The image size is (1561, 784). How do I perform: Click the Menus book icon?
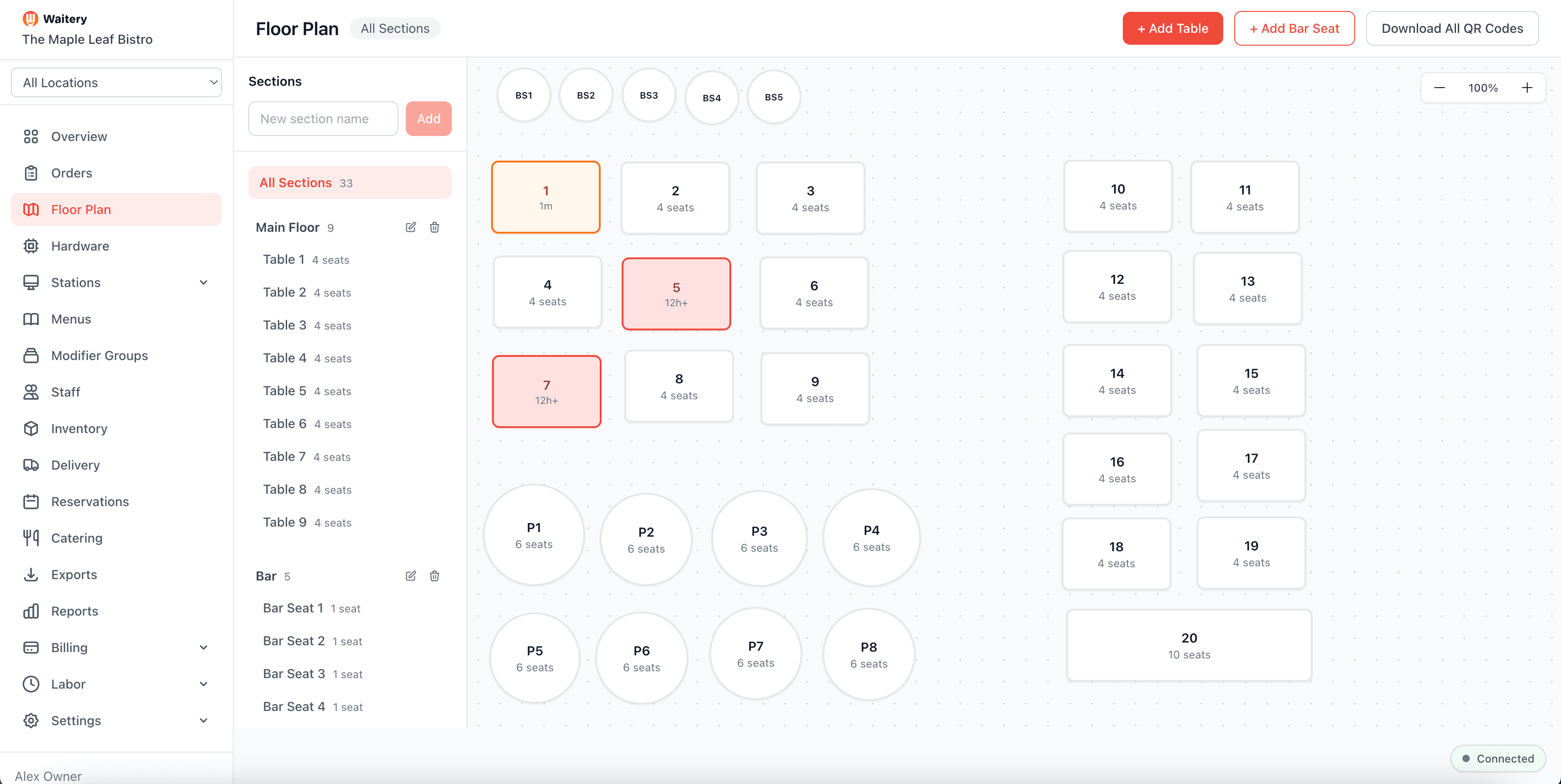31,319
